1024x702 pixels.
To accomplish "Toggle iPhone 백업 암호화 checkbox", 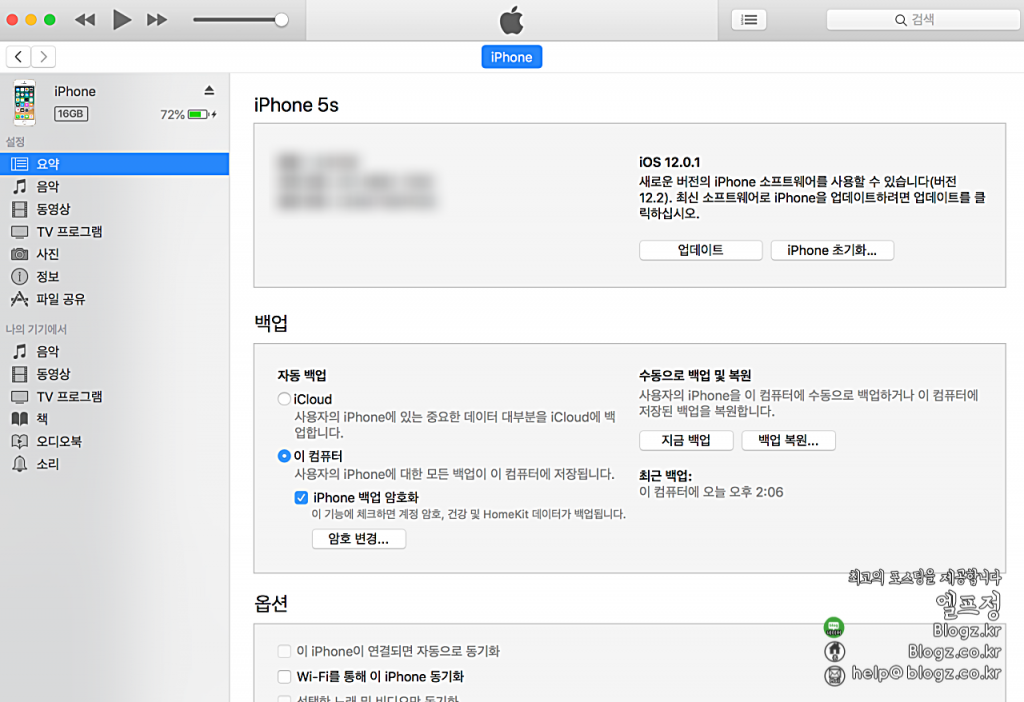I will click(x=301, y=498).
